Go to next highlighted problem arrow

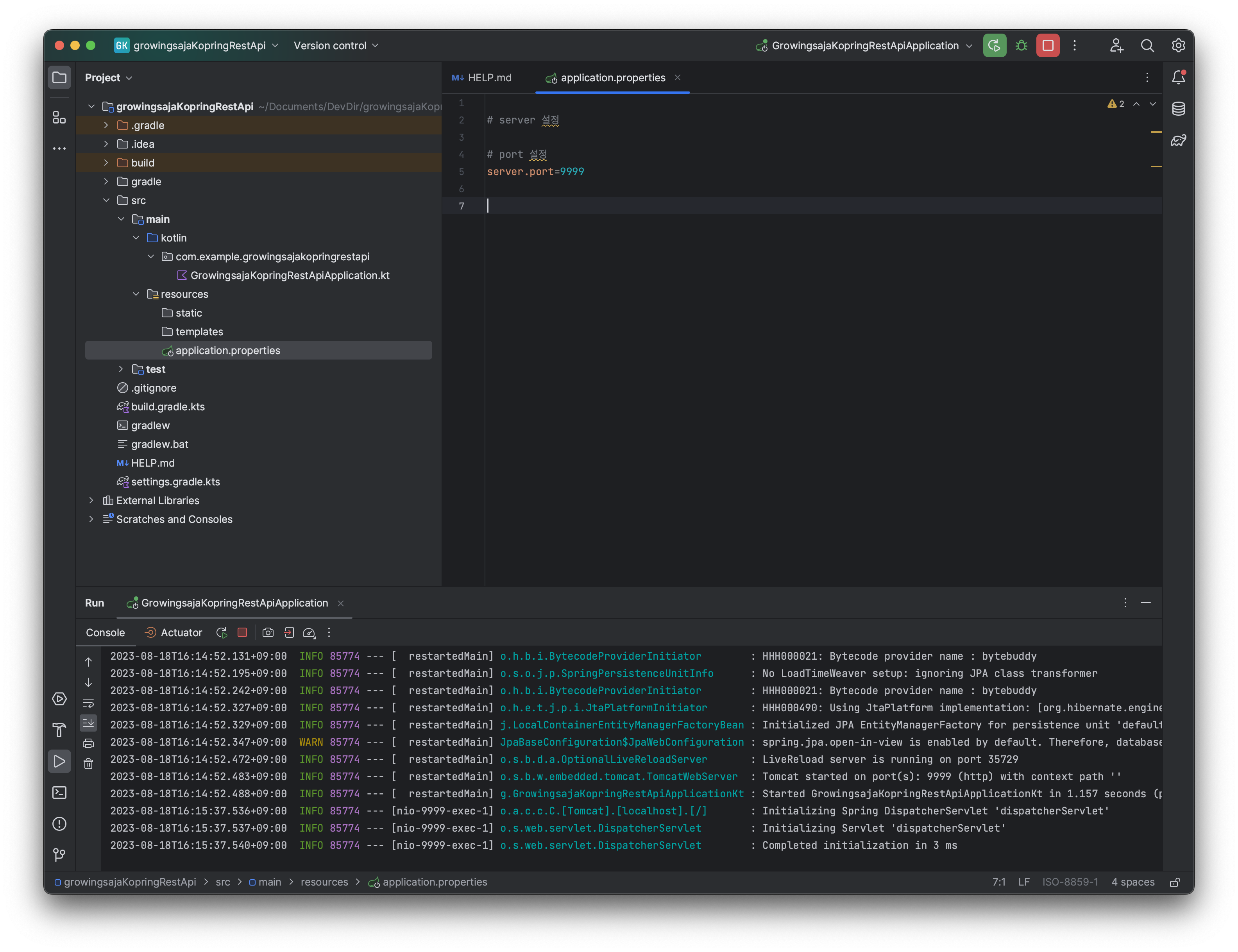click(x=1152, y=104)
